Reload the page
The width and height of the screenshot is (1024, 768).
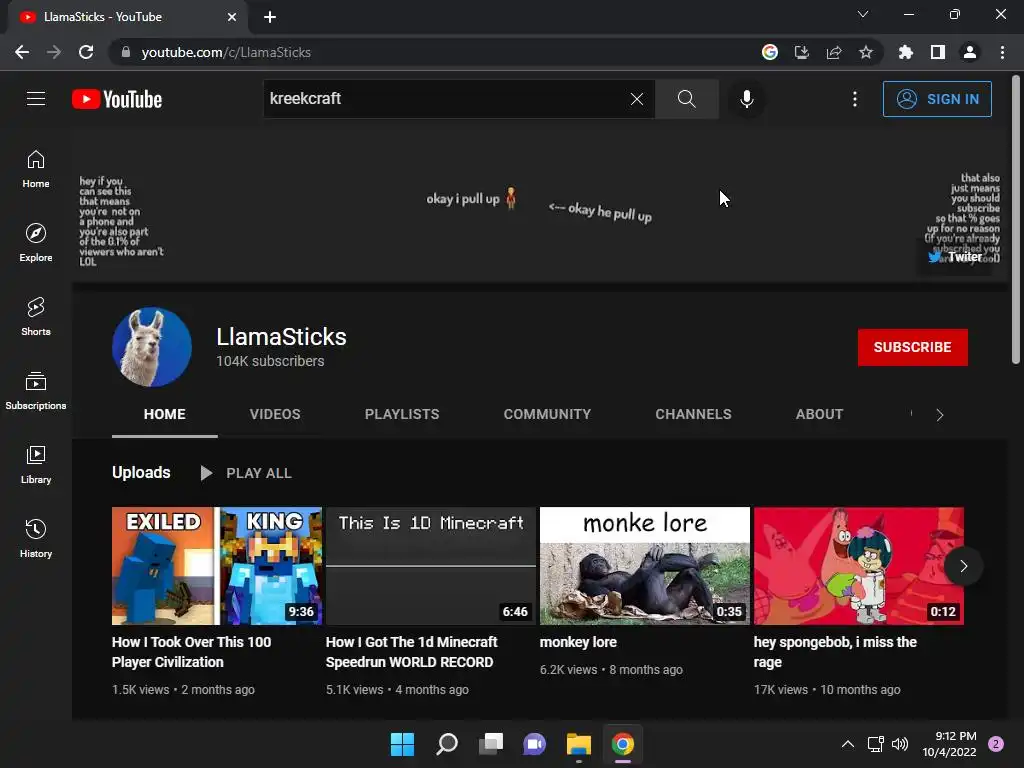[x=86, y=52]
